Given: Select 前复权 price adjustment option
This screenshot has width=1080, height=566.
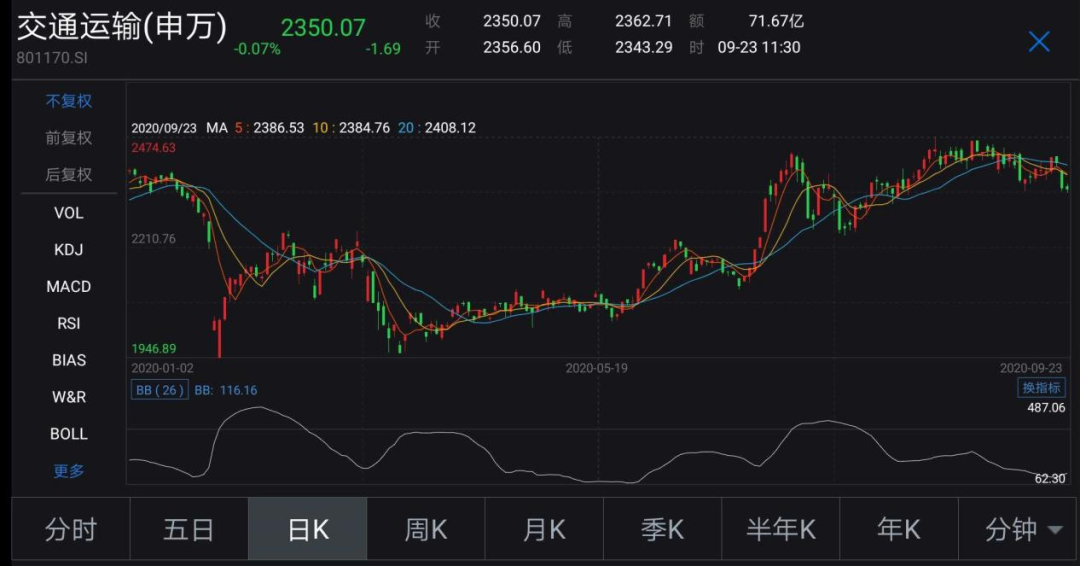Looking at the screenshot, I should pyautogui.click(x=68, y=138).
